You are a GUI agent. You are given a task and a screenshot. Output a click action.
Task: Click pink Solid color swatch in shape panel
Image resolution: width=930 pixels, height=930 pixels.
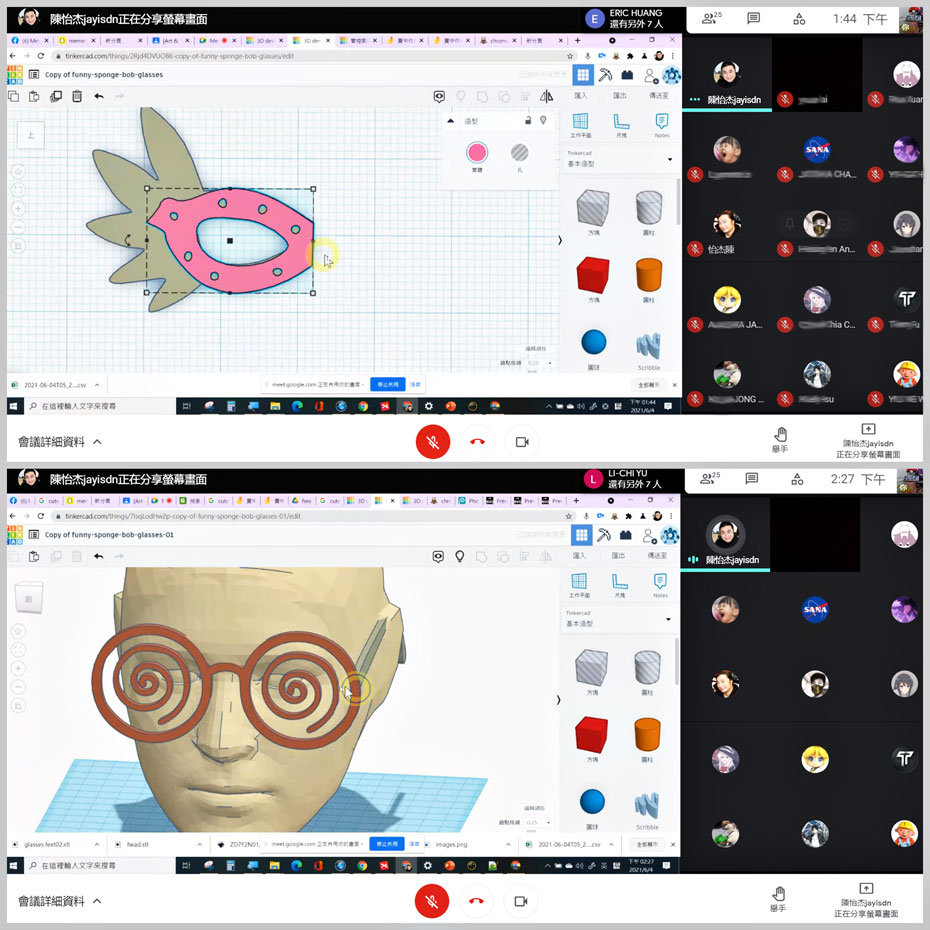coord(477,153)
